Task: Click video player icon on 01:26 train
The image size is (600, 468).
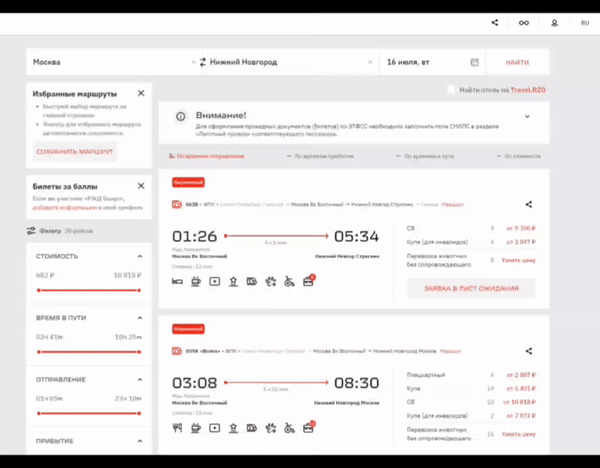Action: pos(215,282)
